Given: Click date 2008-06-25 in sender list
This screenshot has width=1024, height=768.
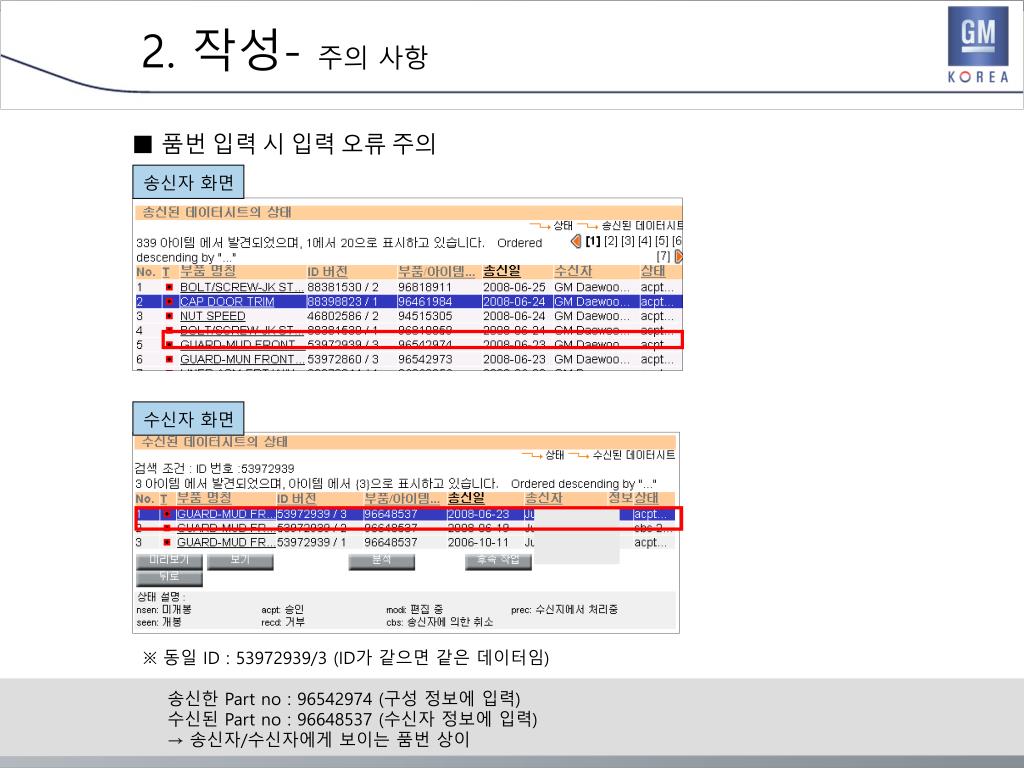Looking at the screenshot, I should pyautogui.click(x=514, y=287).
